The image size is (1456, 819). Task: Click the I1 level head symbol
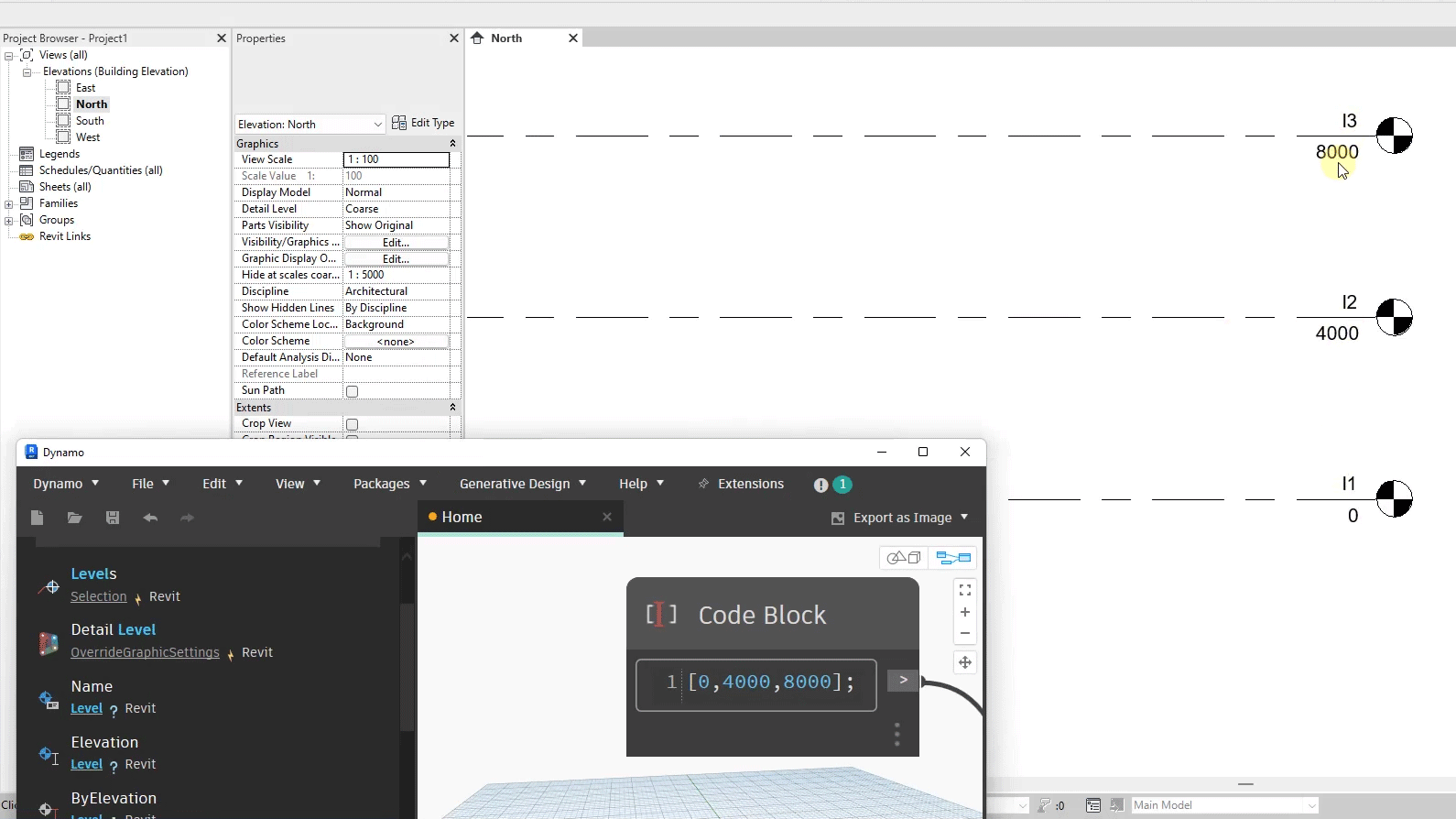coord(1395,498)
